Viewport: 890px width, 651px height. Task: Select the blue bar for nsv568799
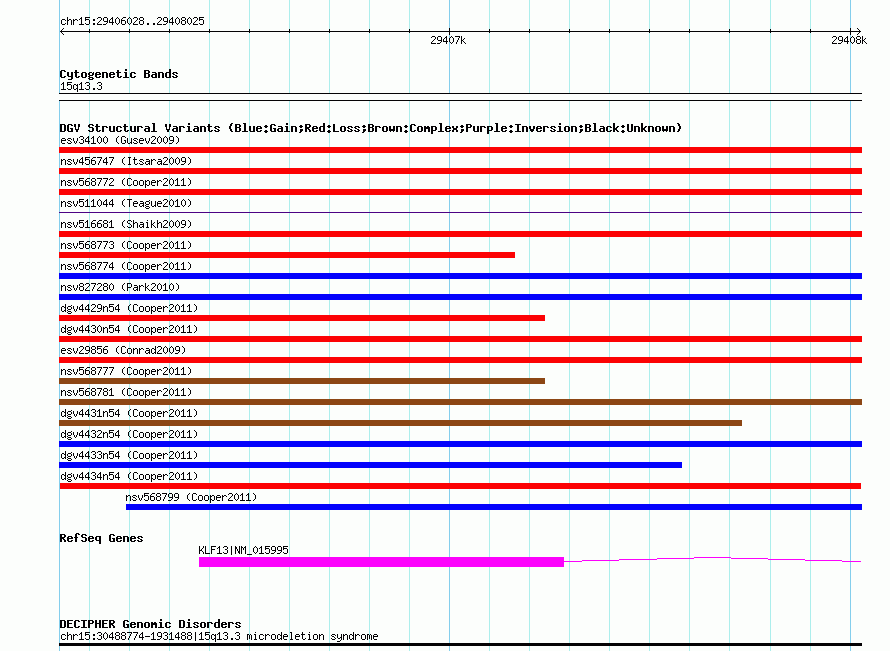pyautogui.click(x=494, y=507)
